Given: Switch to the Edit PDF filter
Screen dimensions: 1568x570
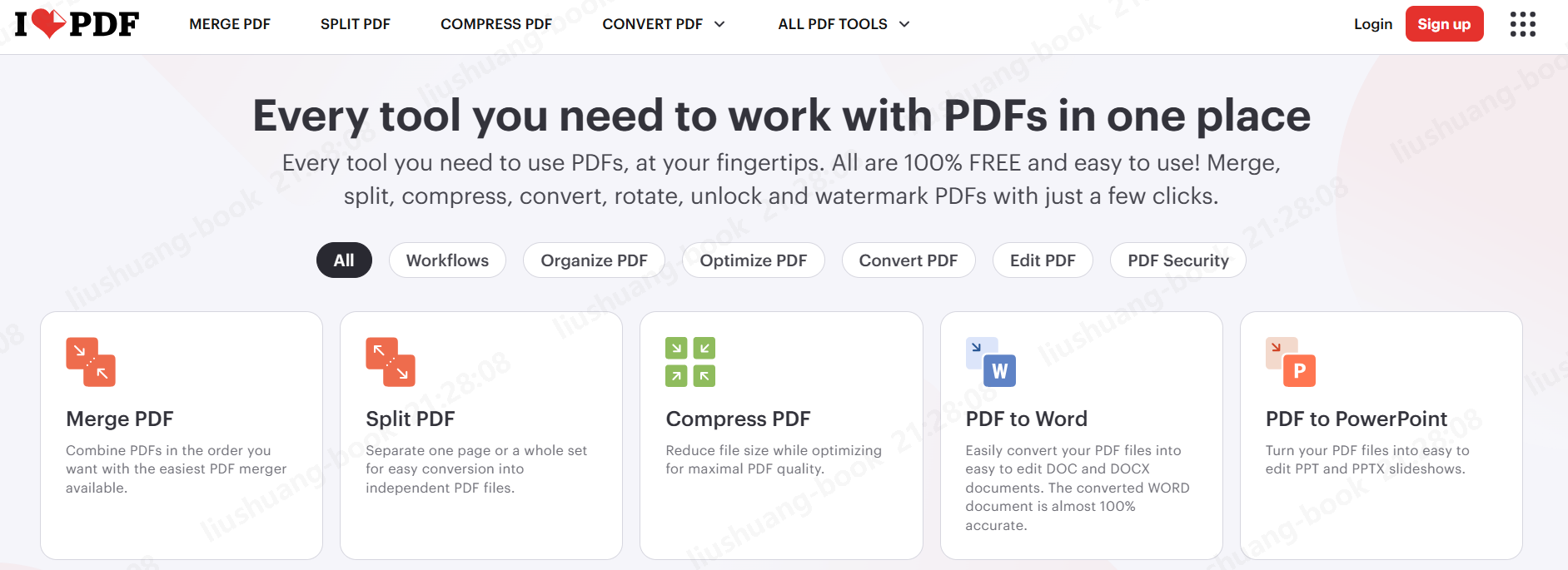Looking at the screenshot, I should point(1042,260).
